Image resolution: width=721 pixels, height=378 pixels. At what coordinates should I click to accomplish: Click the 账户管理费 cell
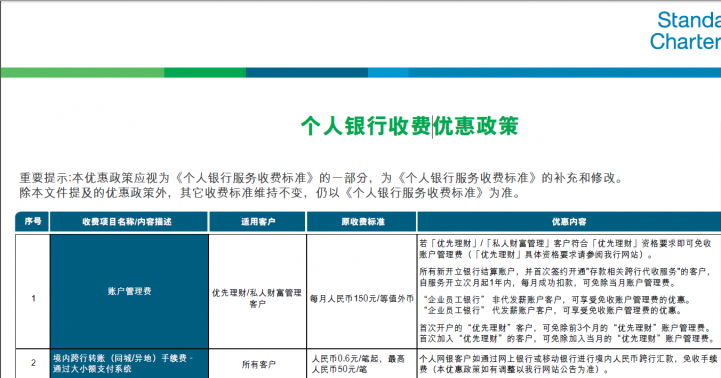(129, 291)
